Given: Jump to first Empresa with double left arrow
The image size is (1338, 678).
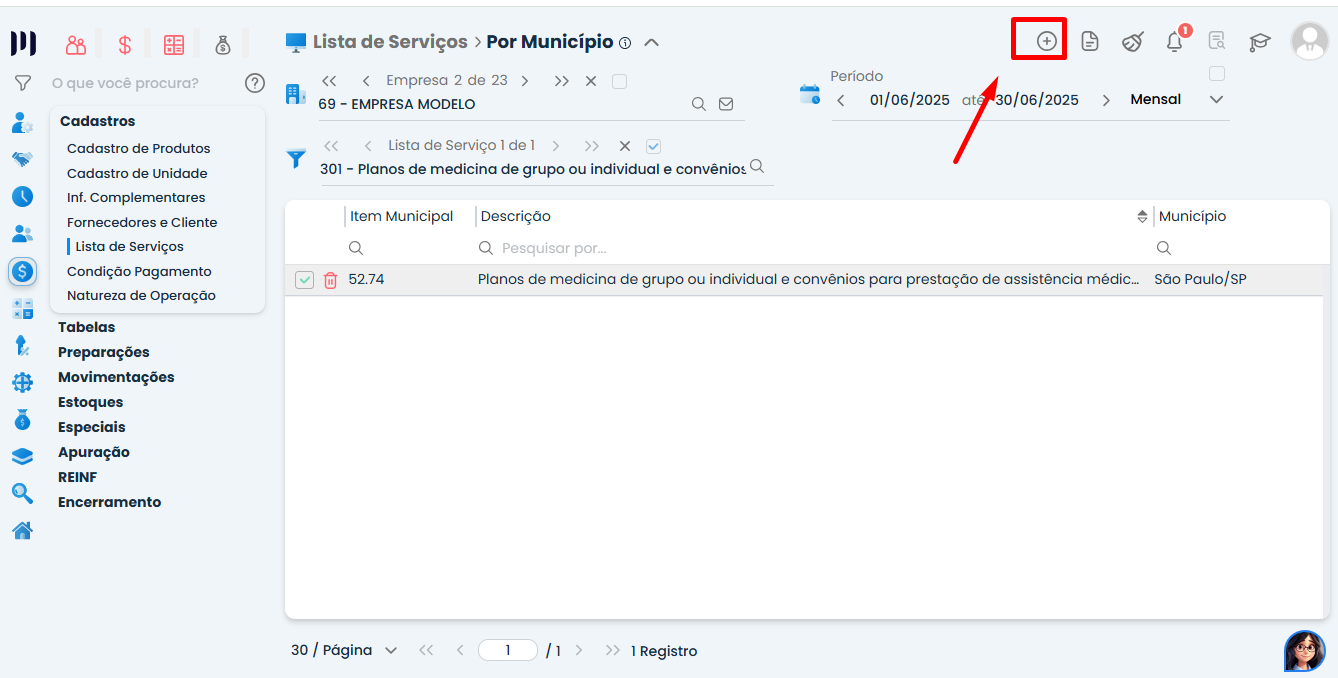Looking at the screenshot, I should coord(329,81).
